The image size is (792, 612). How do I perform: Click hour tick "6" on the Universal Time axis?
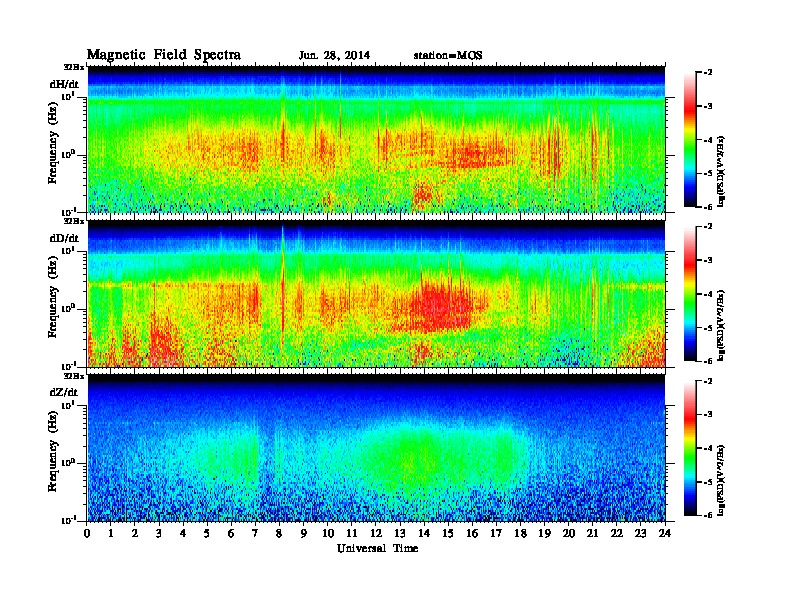(232, 534)
